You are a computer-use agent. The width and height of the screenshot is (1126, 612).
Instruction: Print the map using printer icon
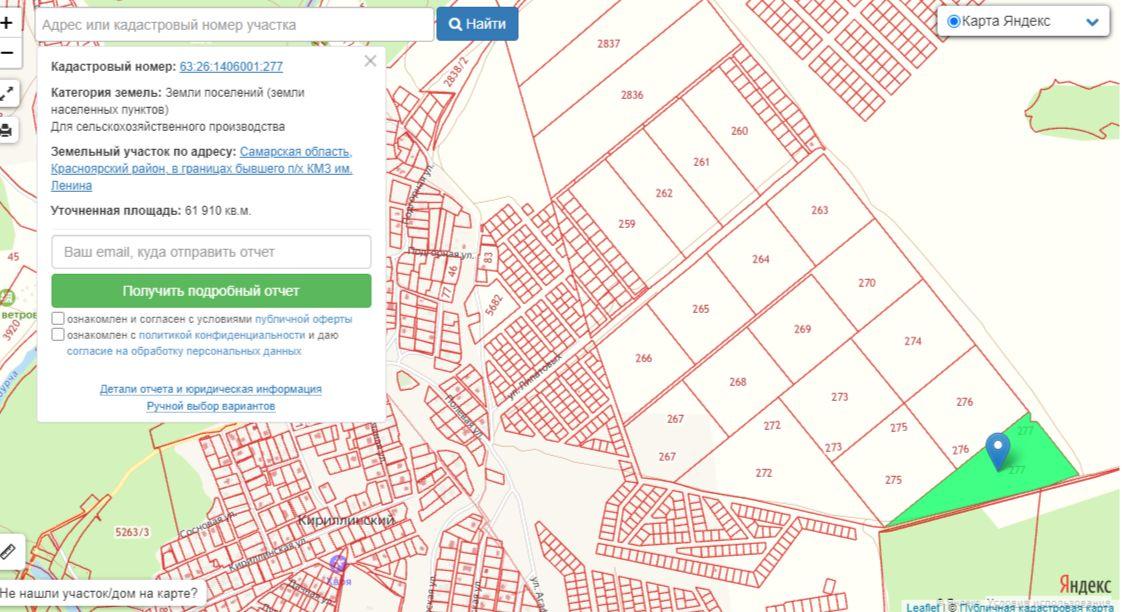pyautogui.click(x=7, y=130)
